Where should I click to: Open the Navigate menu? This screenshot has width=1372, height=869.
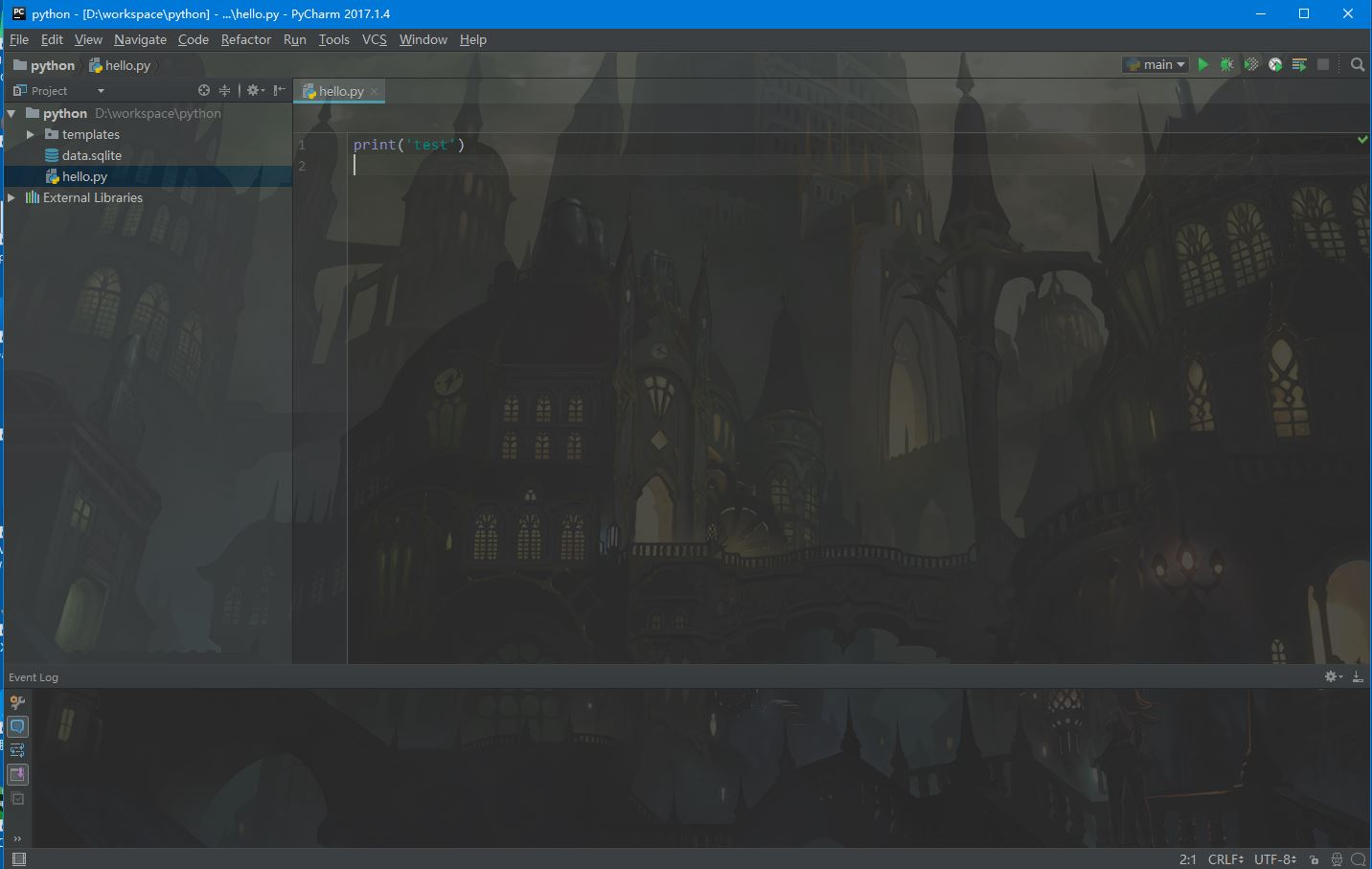140,39
